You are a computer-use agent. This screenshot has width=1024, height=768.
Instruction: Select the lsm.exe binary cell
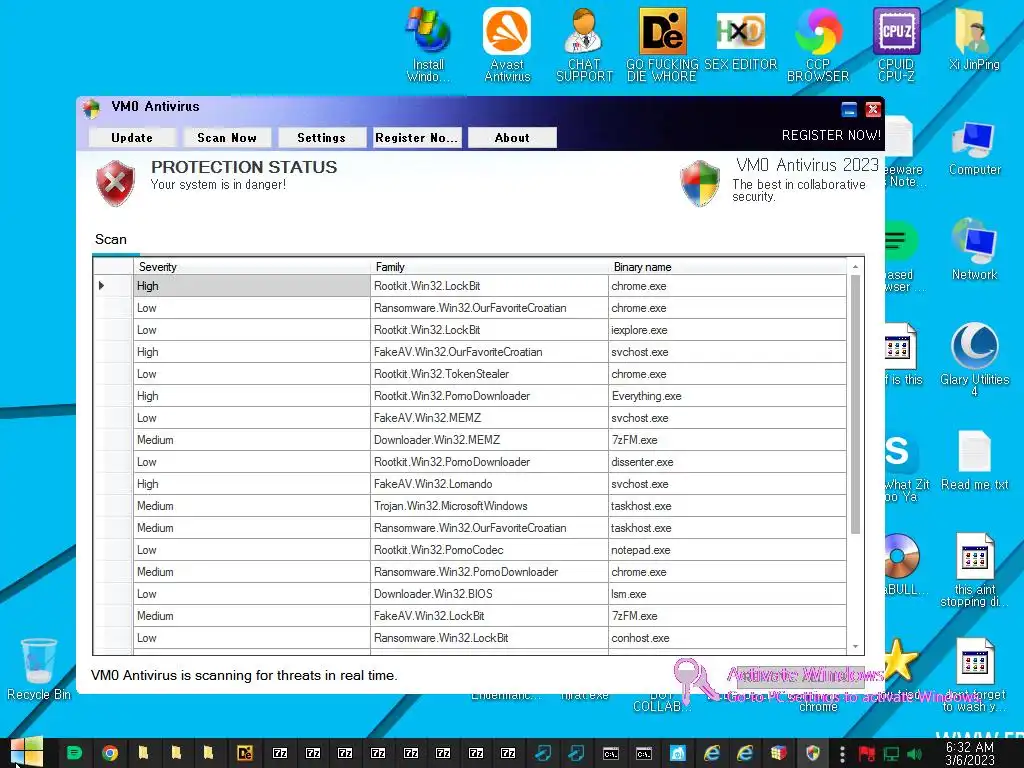pyautogui.click(x=727, y=594)
